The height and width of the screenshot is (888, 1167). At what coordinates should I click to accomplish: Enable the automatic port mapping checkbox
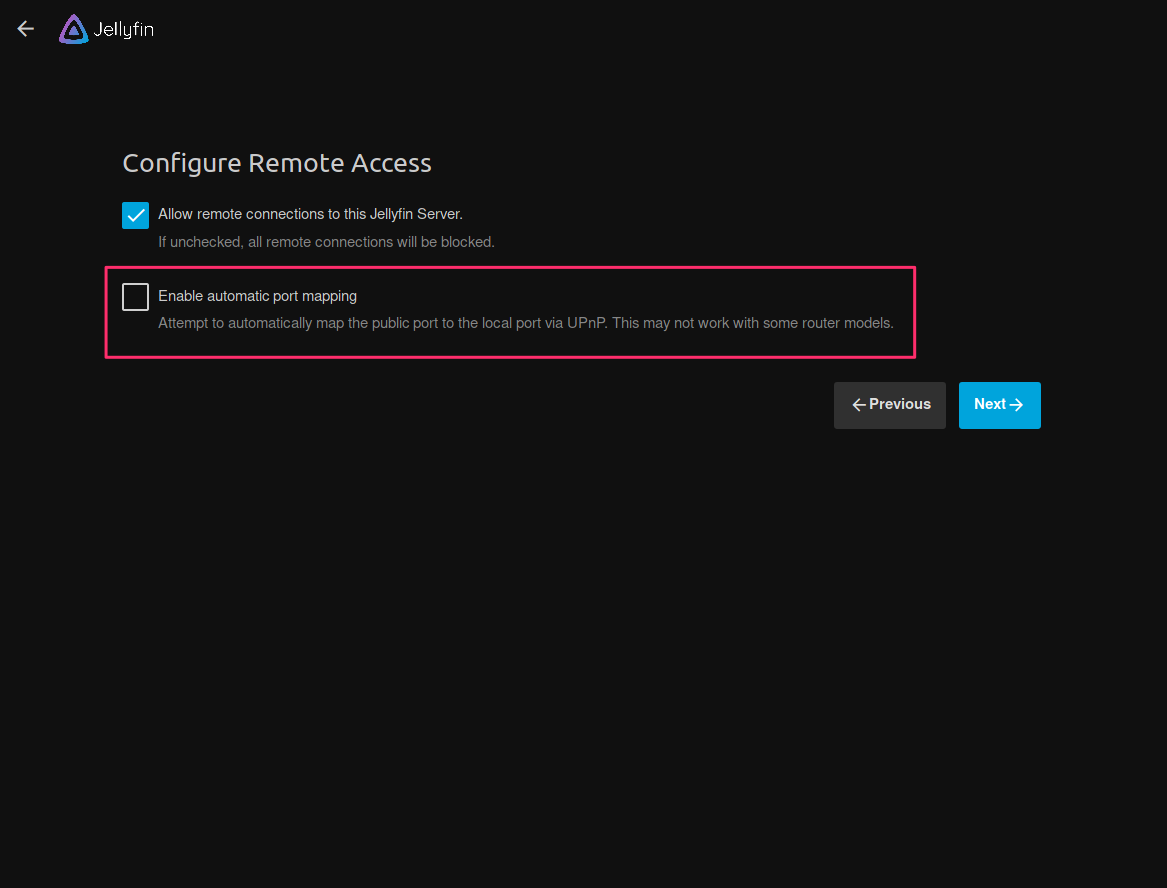pyautogui.click(x=135, y=297)
